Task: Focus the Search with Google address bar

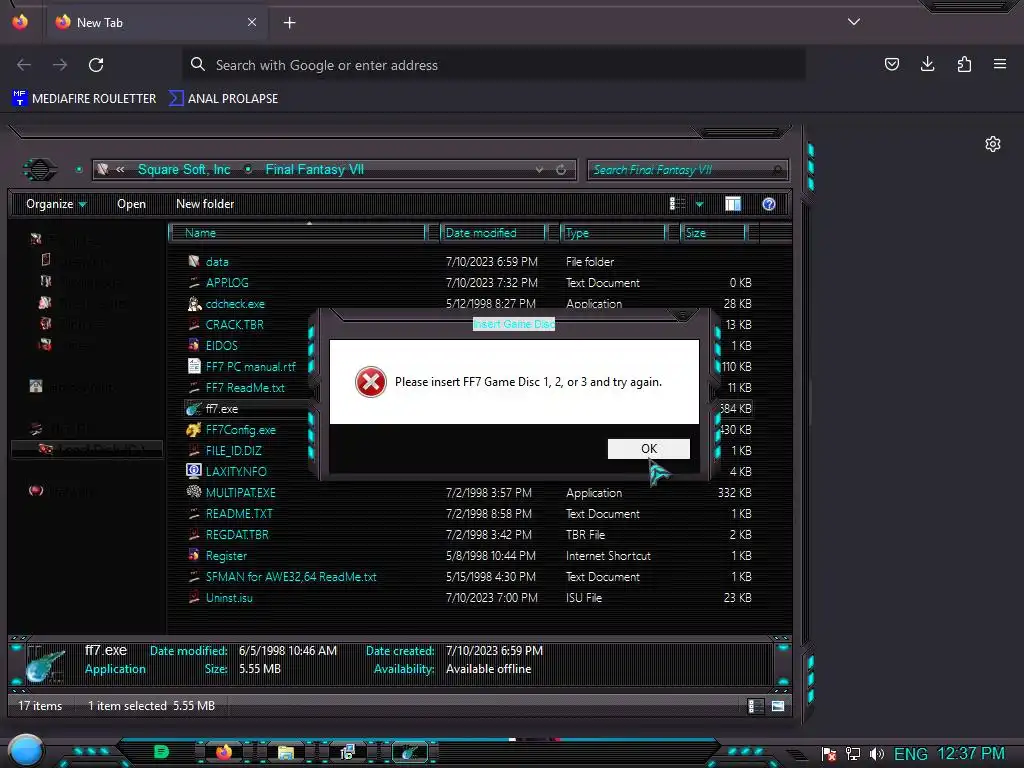Action: (494, 65)
